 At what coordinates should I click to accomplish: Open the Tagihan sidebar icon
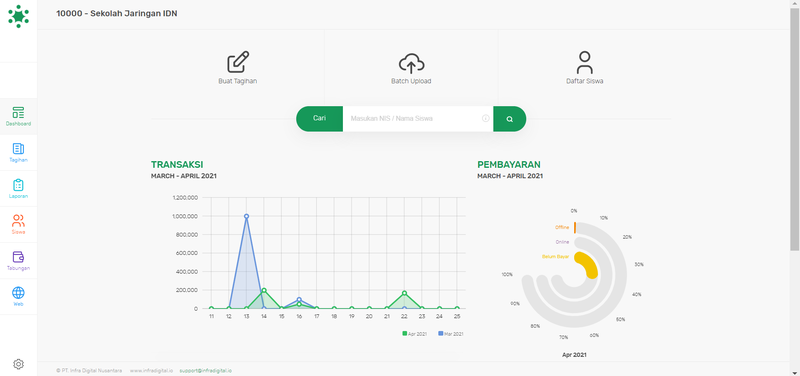18,149
